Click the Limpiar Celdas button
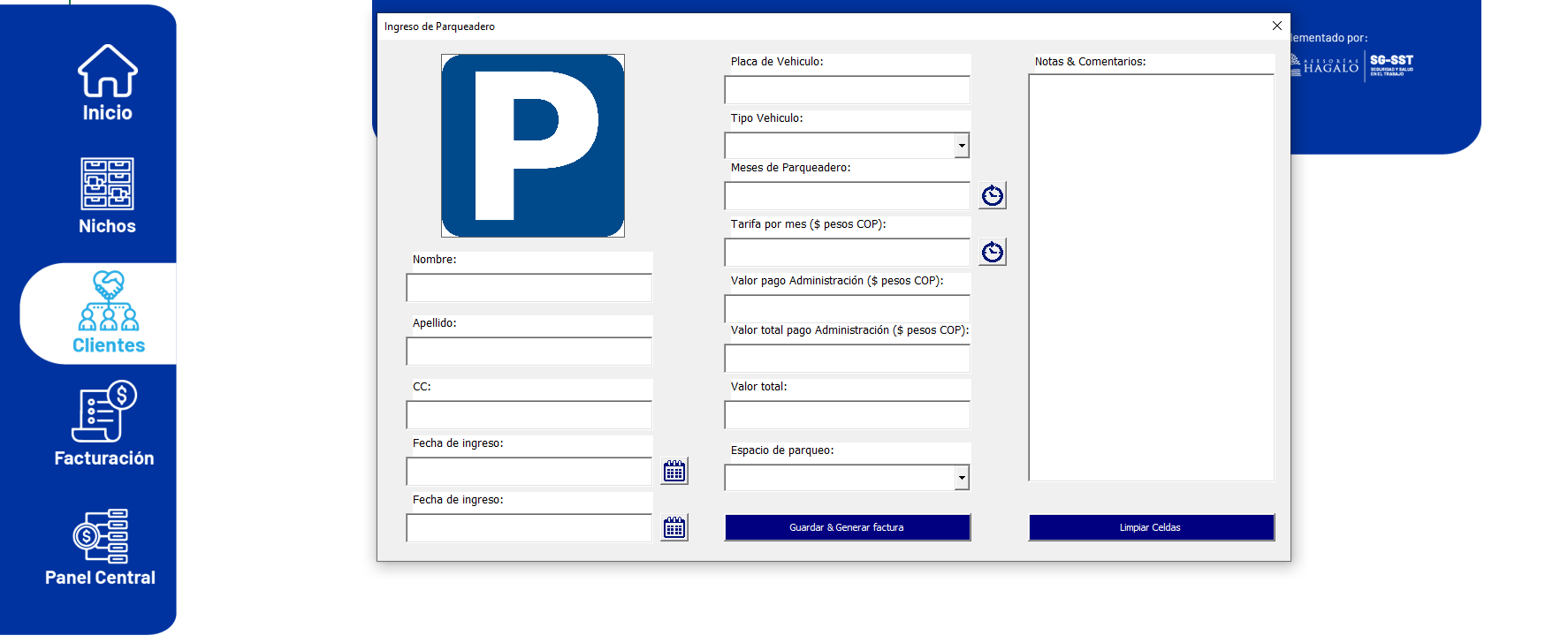Viewport: 1568px width, 643px height. pyautogui.click(x=1152, y=527)
